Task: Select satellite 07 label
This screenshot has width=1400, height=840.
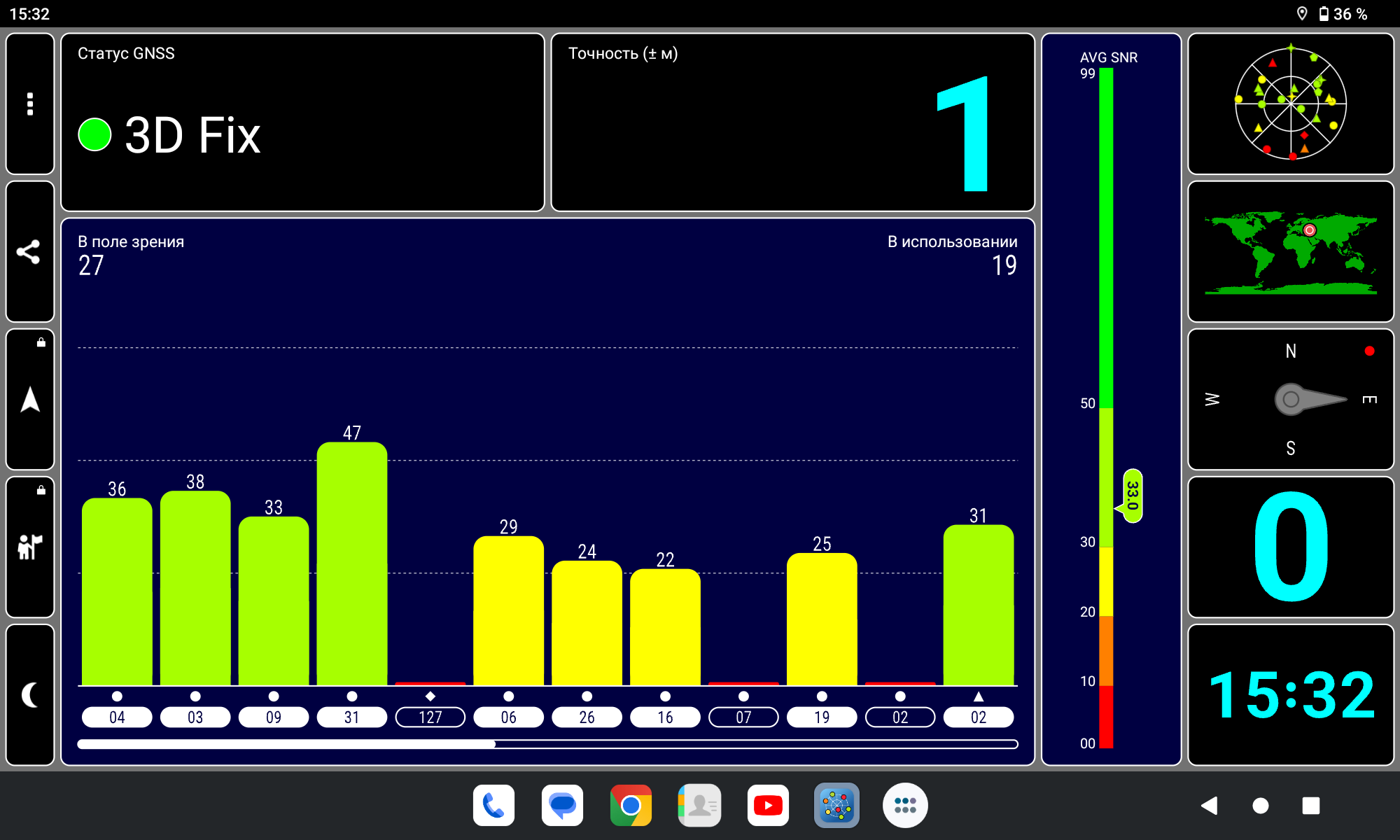Action: [743, 717]
